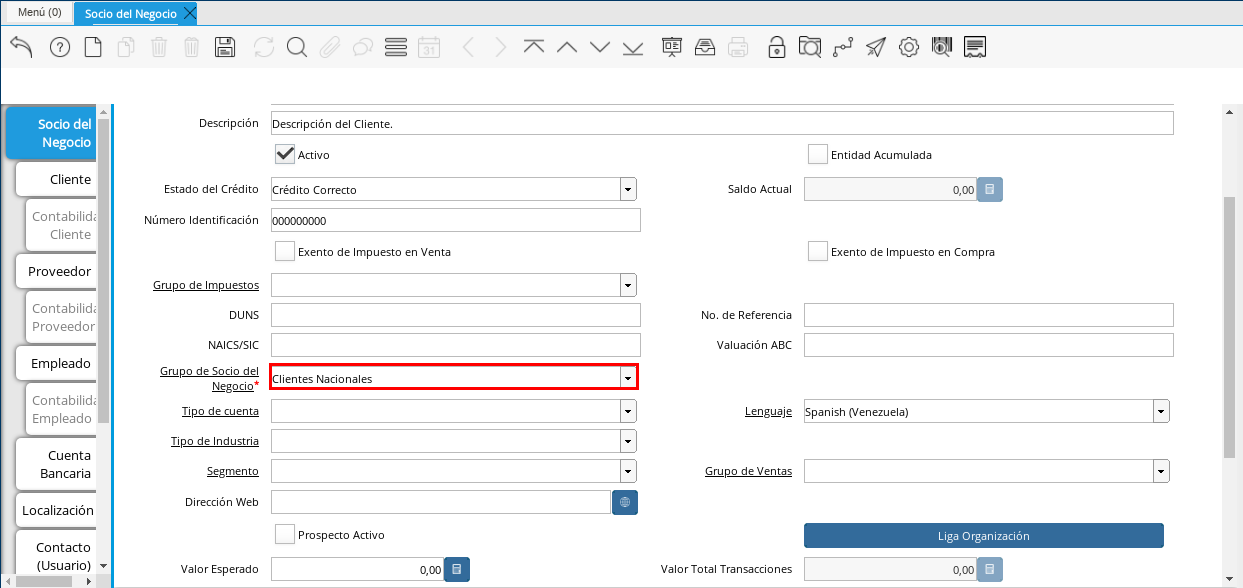Uncheck the Activo checkbox
The image size is (1243, 588).
coord(285,154)
